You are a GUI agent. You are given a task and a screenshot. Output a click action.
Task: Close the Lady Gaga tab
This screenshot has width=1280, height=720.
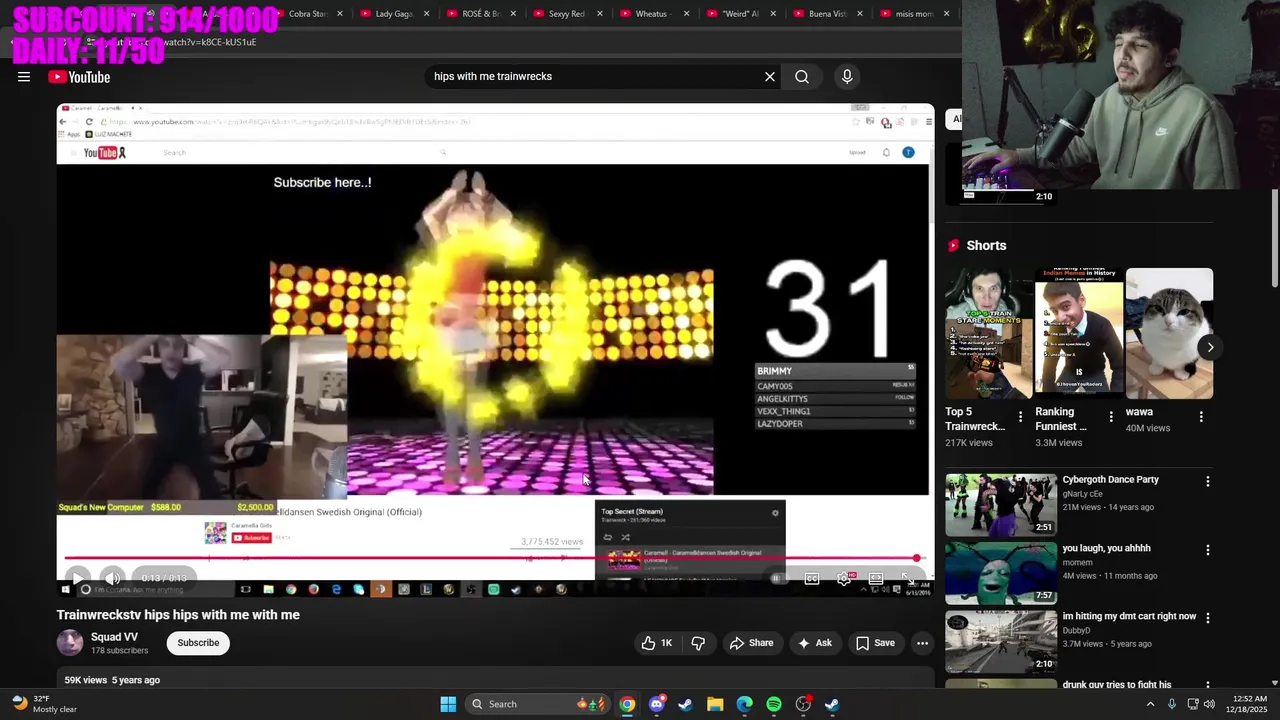[x=426, y=14]
